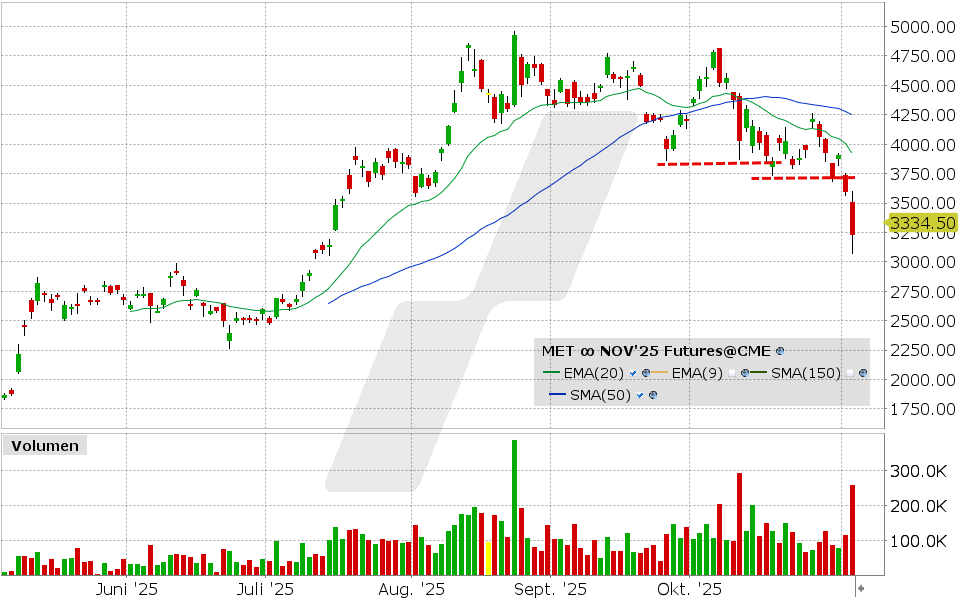Click the yellow volume bar
The image size is (960, 600).
pyautogui.click(x=487, y=555)
